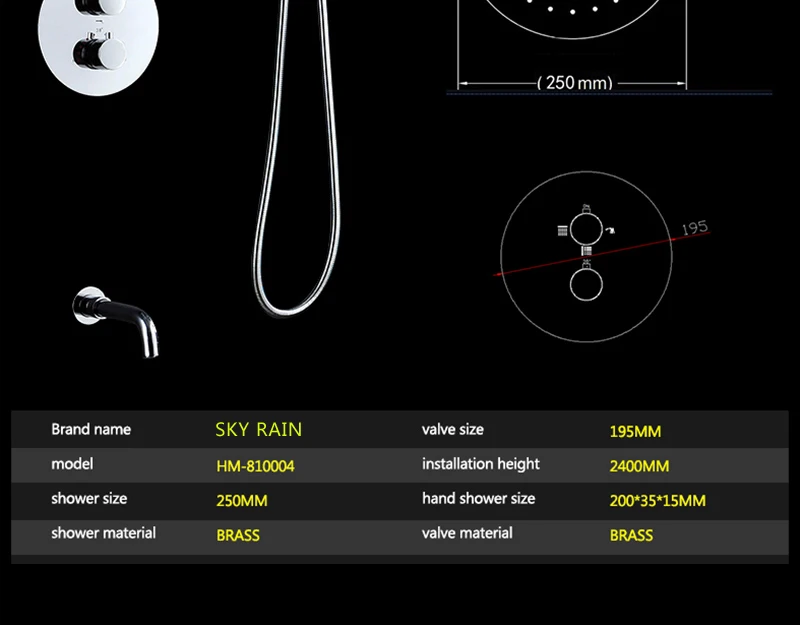The width and height of the screenshot is (800, 625).
Task: Click the "model" row label
Action: click(x=72, y=464)
